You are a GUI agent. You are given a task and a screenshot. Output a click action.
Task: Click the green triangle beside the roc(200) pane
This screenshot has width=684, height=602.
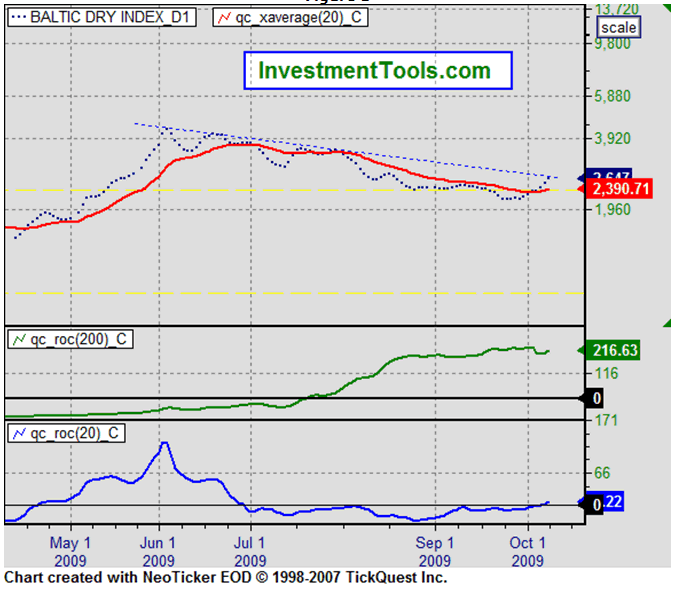click(x=663, y=324)
